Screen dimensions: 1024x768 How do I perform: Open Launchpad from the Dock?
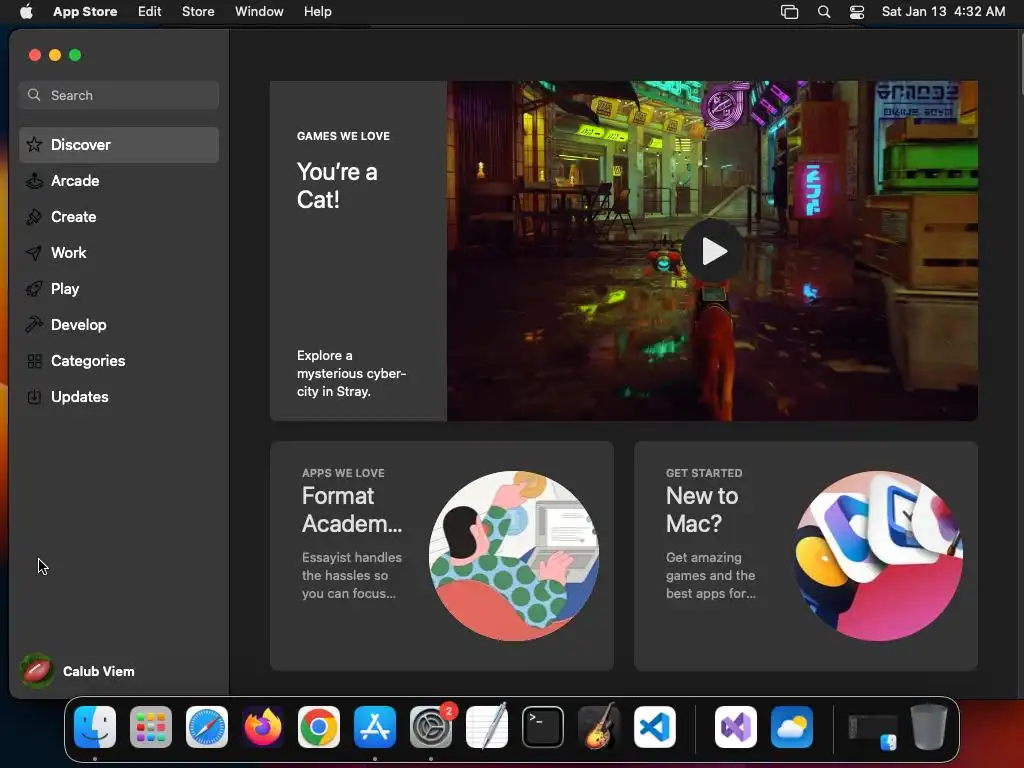pos(151,727)
